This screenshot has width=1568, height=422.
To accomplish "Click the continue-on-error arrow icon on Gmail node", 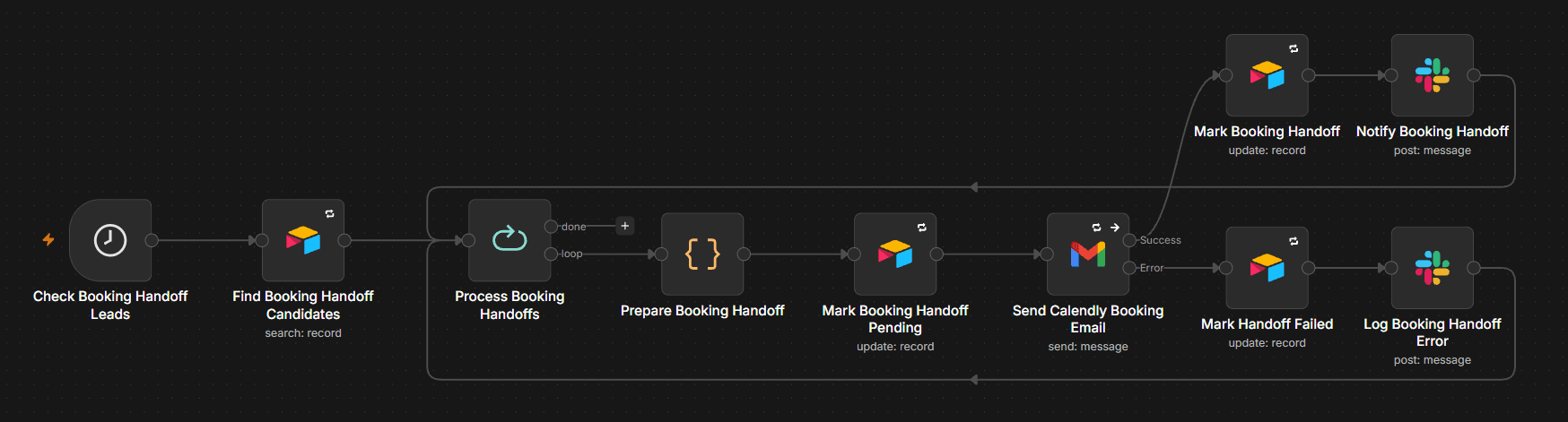I will 1115,228.
